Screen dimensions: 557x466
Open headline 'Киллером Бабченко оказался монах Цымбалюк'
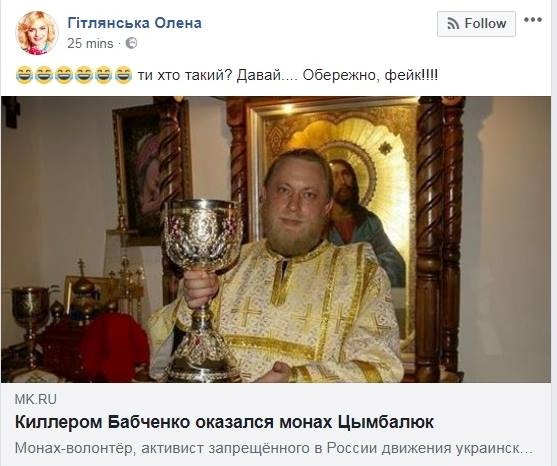[x=224, y=422]
